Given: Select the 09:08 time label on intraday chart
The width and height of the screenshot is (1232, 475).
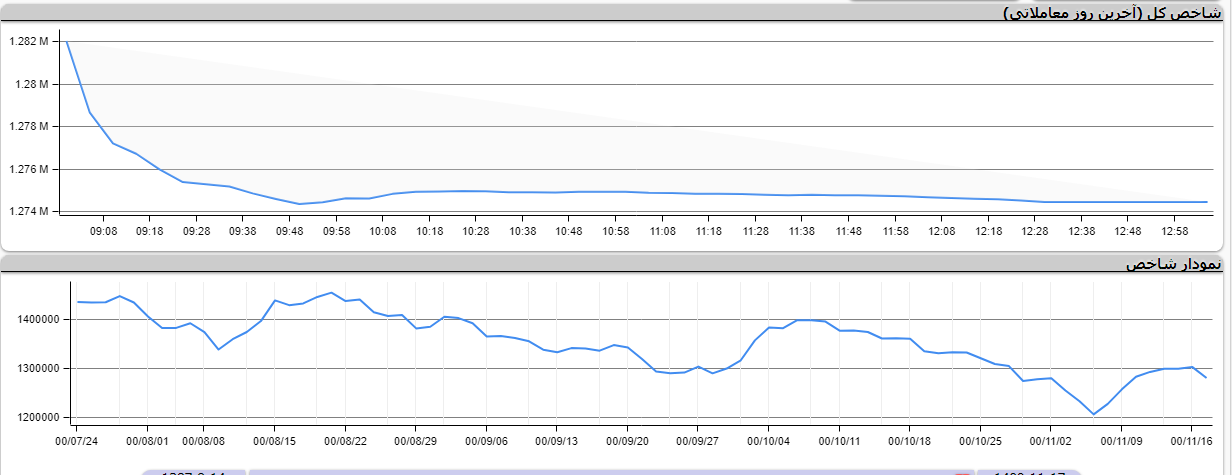Looking at the screenshot, I should coord(103,231).
